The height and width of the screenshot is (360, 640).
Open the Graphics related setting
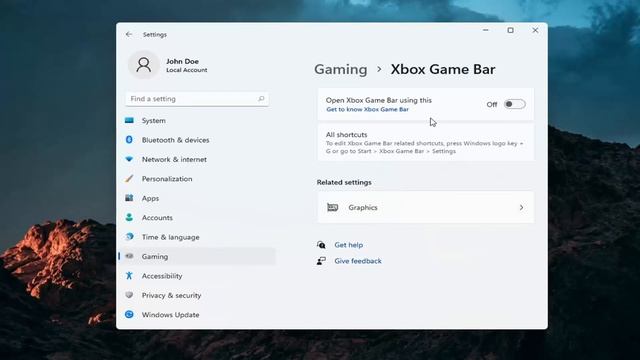pyautogui.click(x=426, y=208)
